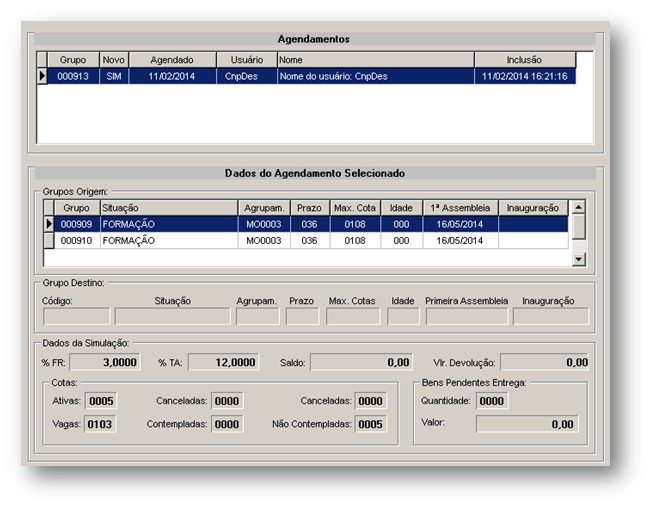Click the Contempladas field
This screenshot has height=508, width=652.
(227, 424)
